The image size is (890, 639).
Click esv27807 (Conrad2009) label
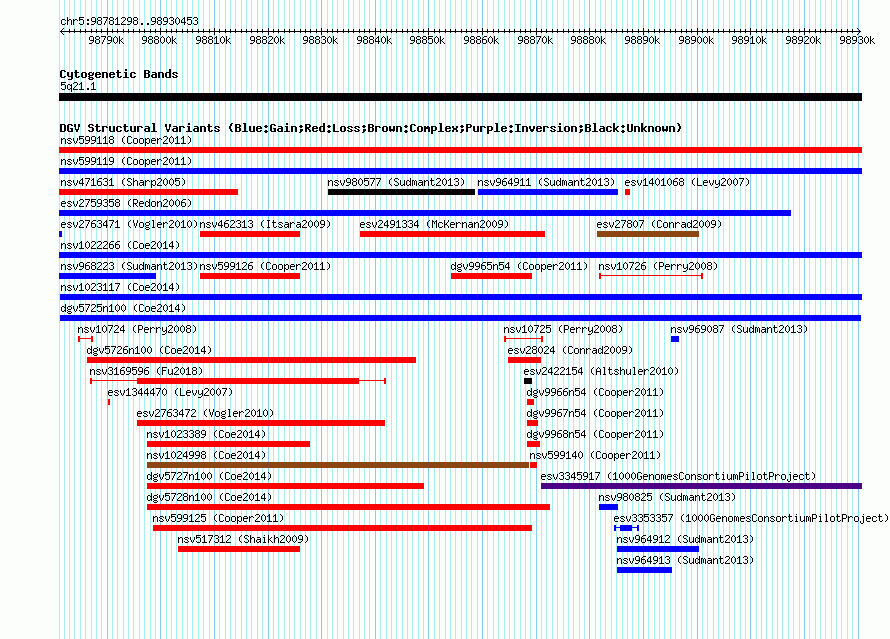click(659, 224)
